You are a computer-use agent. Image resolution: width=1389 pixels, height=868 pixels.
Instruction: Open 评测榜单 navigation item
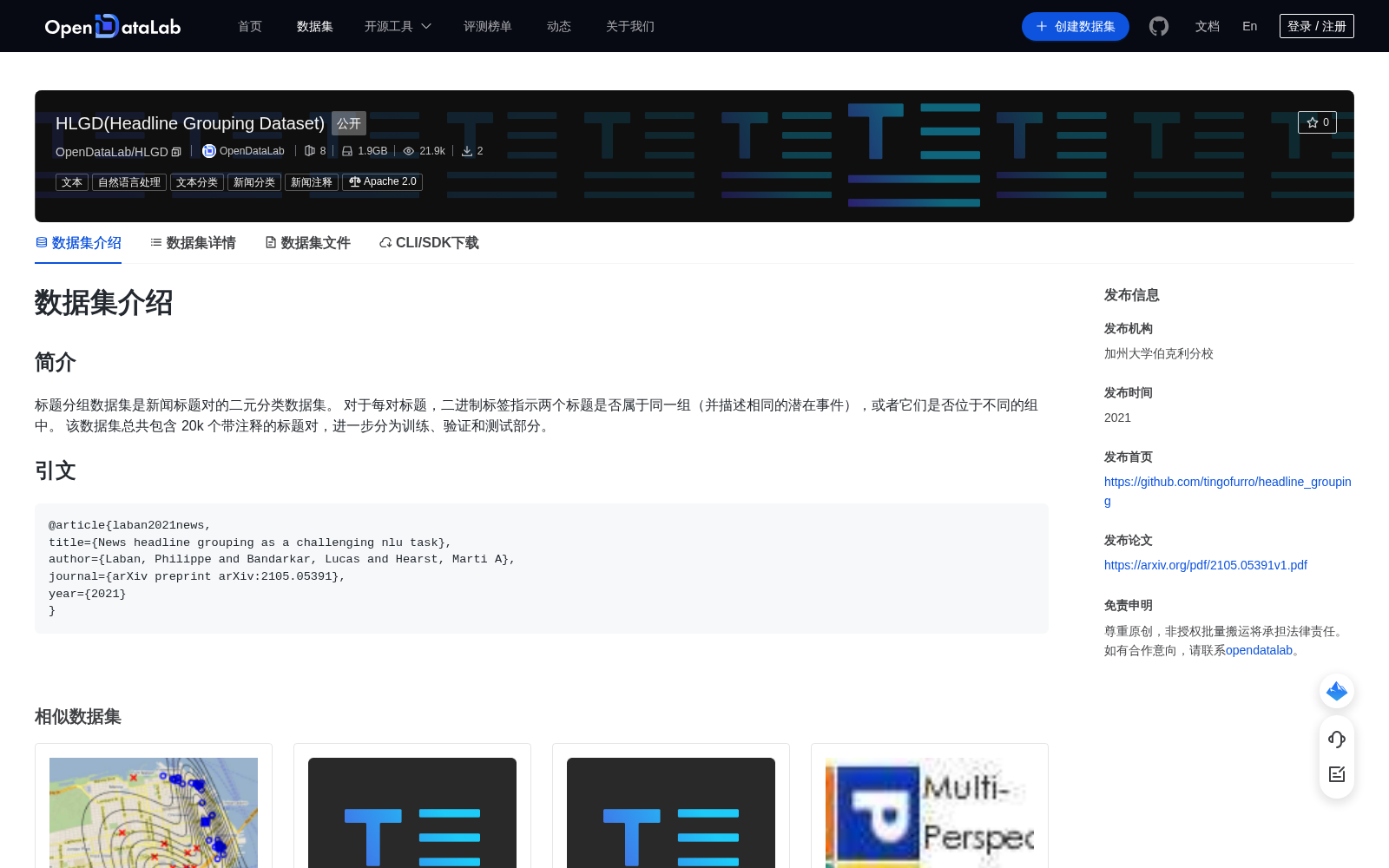point(488,26)
